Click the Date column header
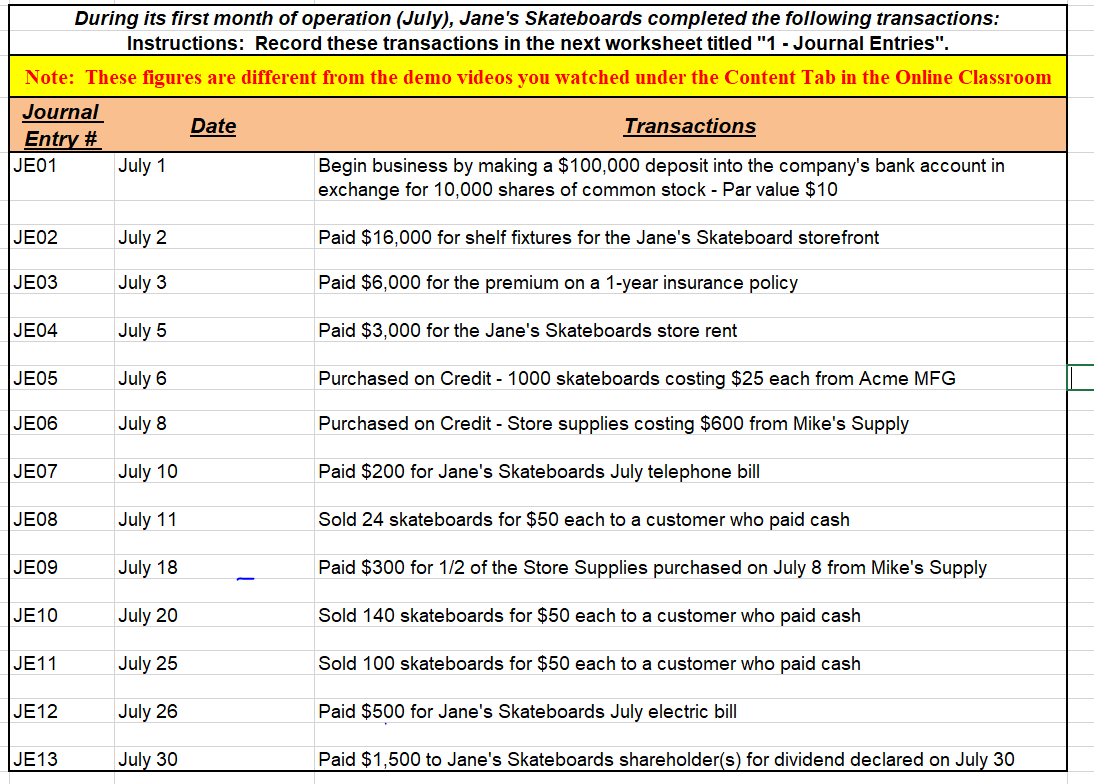1094x784 pixels. (x=213, y=124)
